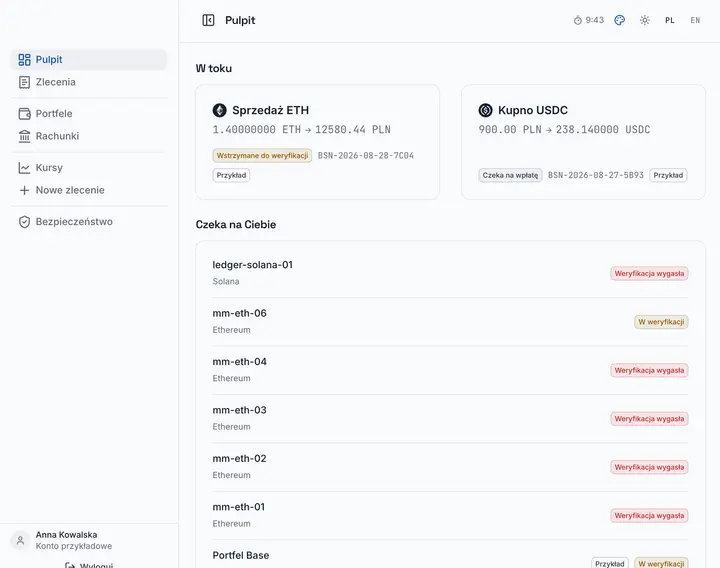Click Weryfikacja wygasła badge for mm-eth-04
720x568 pixels.
tap(649, 371)
